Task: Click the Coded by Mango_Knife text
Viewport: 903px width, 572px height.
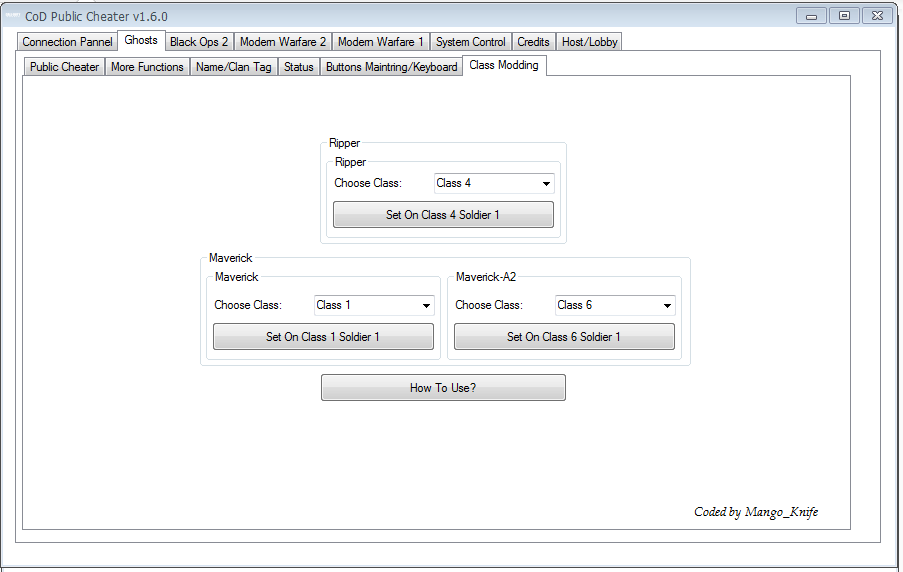Action: tap(756, 512)
